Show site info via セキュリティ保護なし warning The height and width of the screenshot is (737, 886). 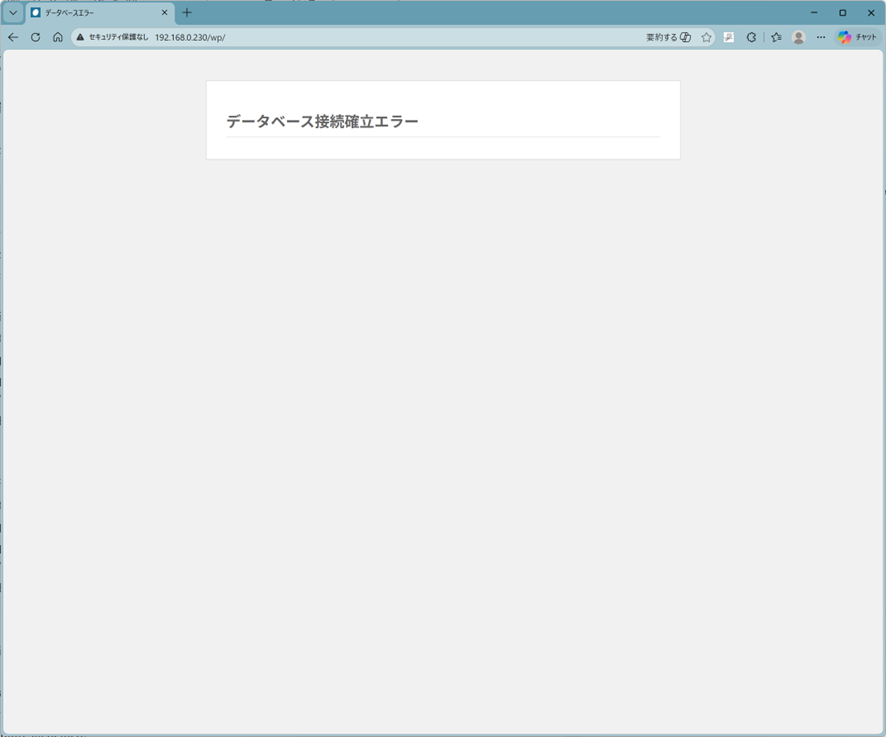(112, 37)
